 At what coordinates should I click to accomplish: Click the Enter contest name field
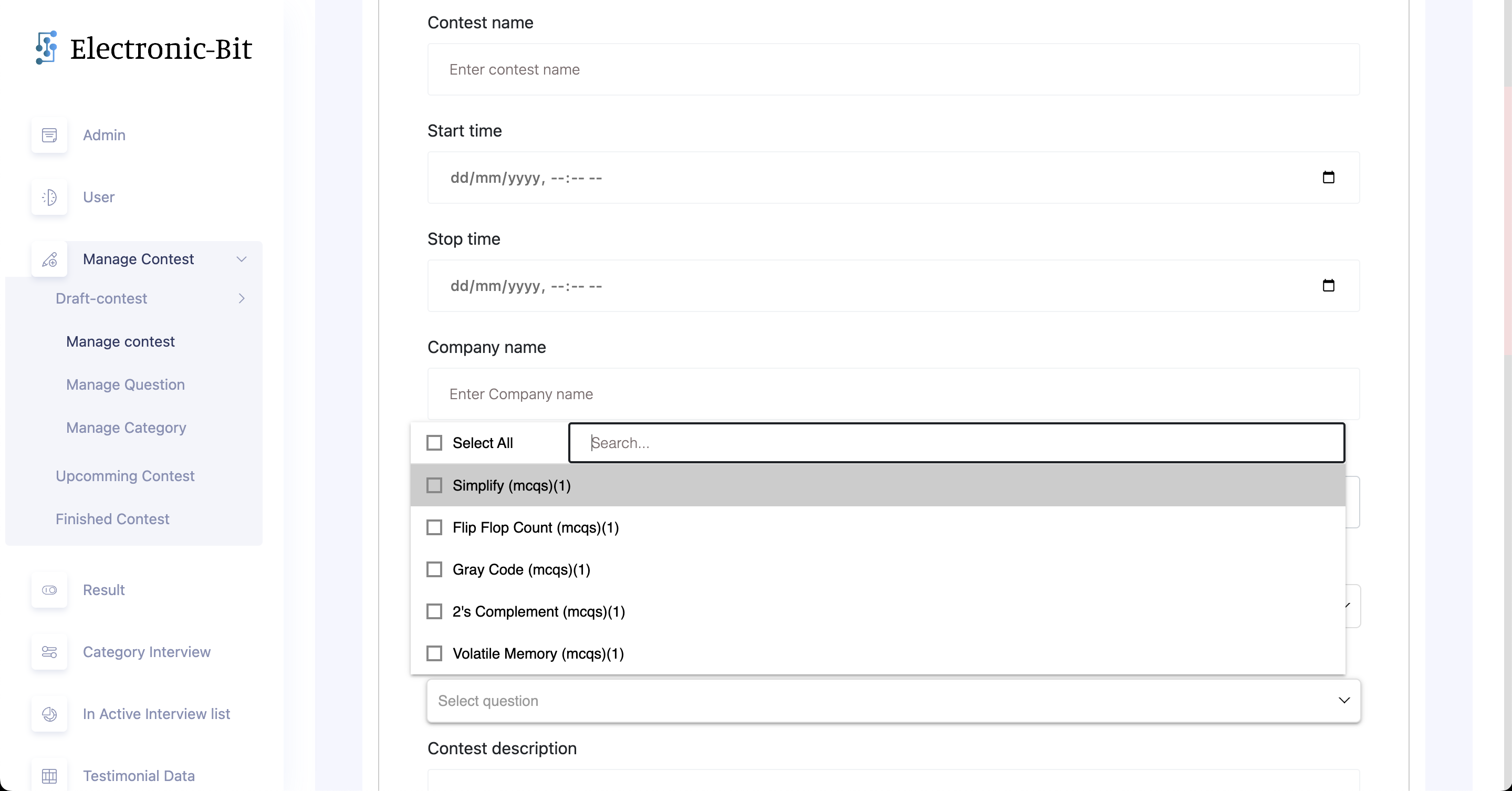click(x=893, y=69)
